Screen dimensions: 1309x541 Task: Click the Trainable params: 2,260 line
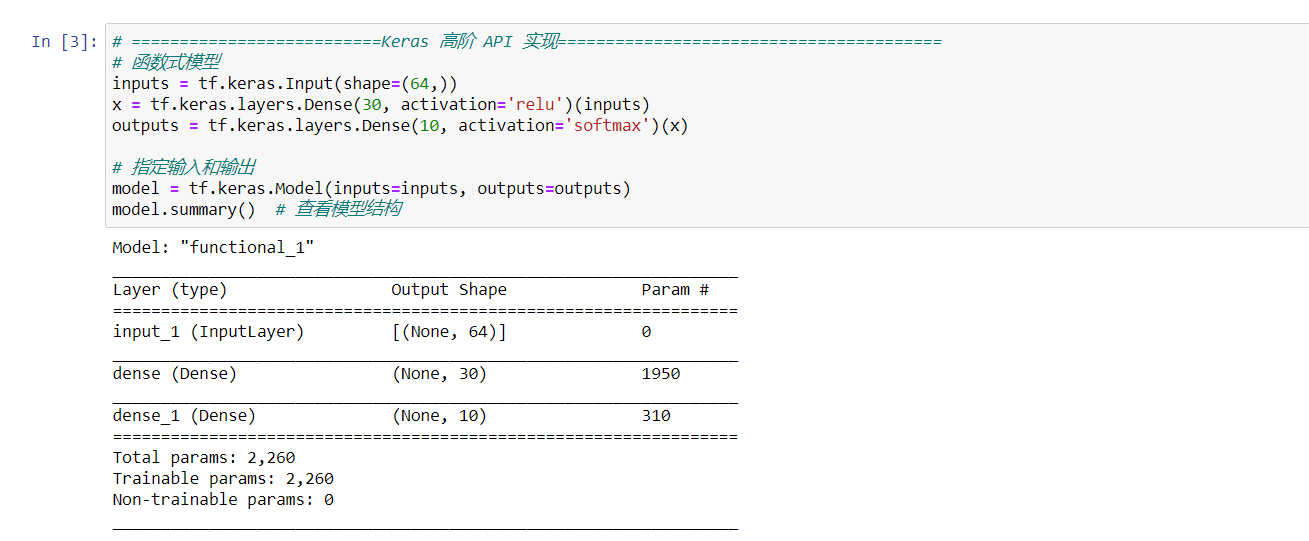(223, 479)
